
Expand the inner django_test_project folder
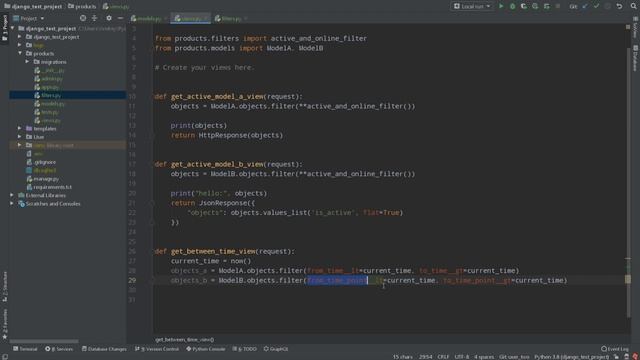pos(20,37)
